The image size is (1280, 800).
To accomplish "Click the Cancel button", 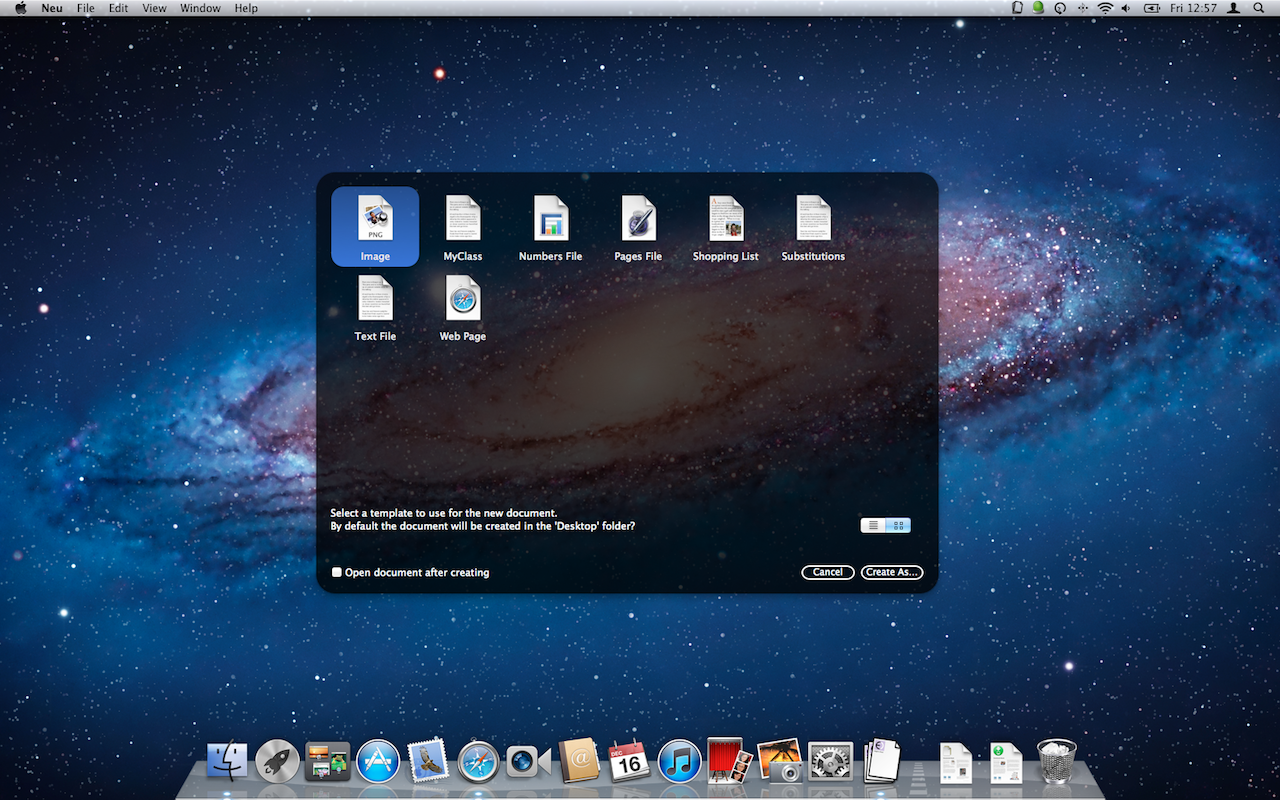I will point(827,573).
